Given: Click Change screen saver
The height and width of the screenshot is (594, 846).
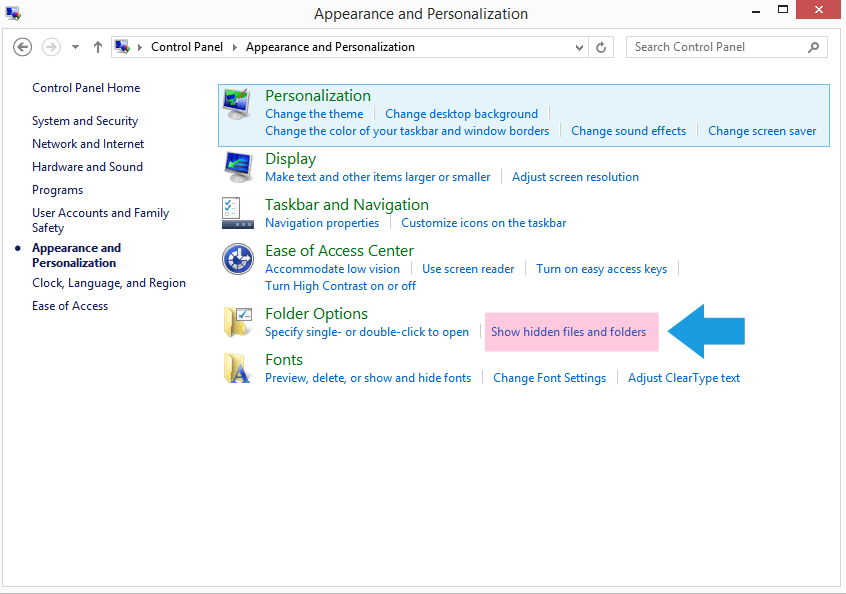Looking at the screenshot, I should coord(762,131).
